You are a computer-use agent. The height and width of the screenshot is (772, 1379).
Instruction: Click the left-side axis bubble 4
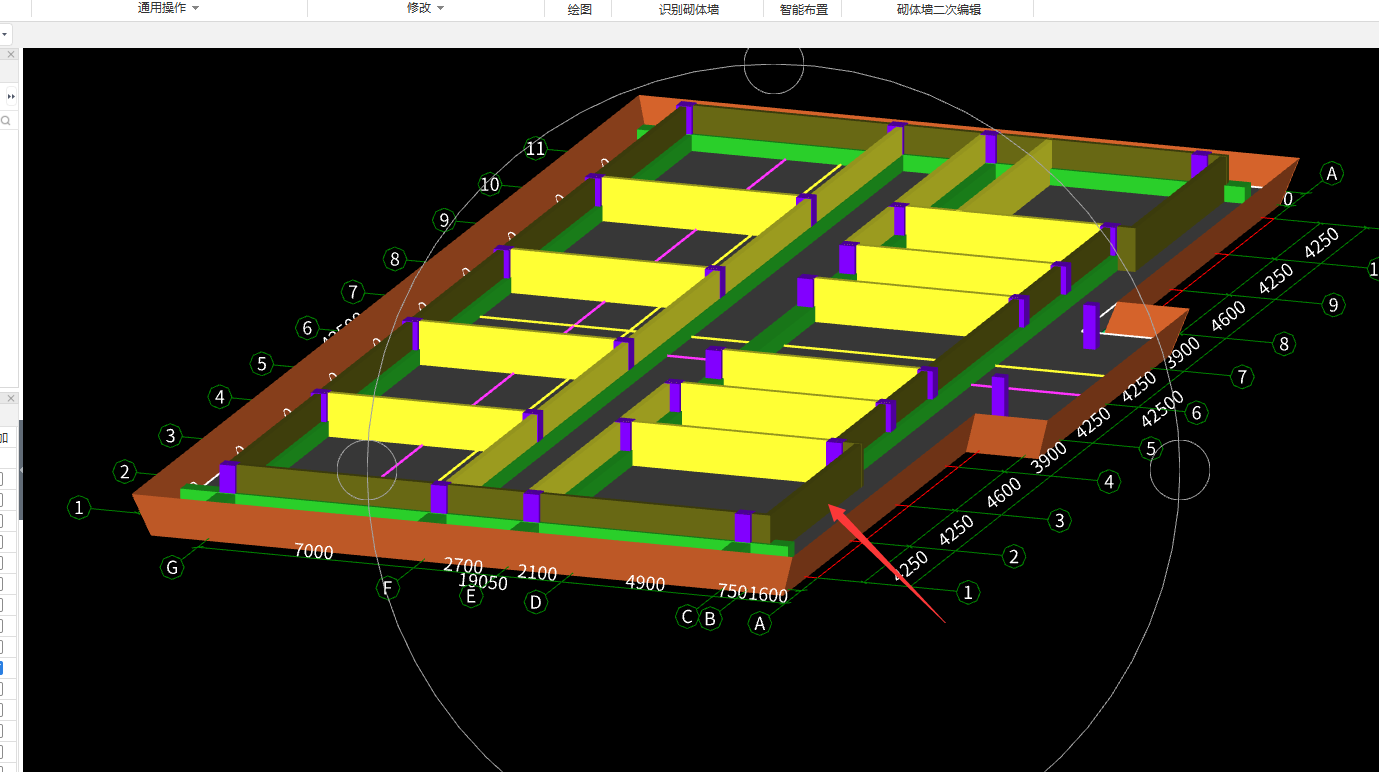tap(219, 397)
